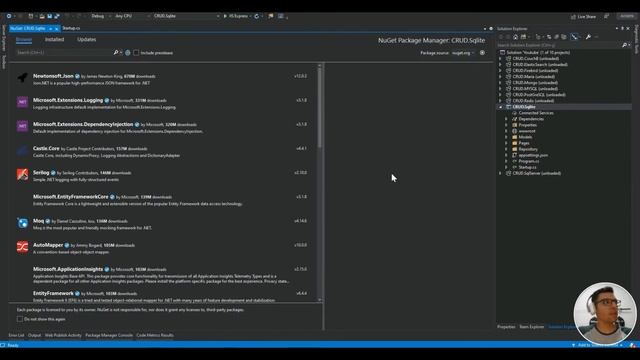Open the Error List tab
Viewport: 640px width, 360px height.
click(x=16, y=335)
